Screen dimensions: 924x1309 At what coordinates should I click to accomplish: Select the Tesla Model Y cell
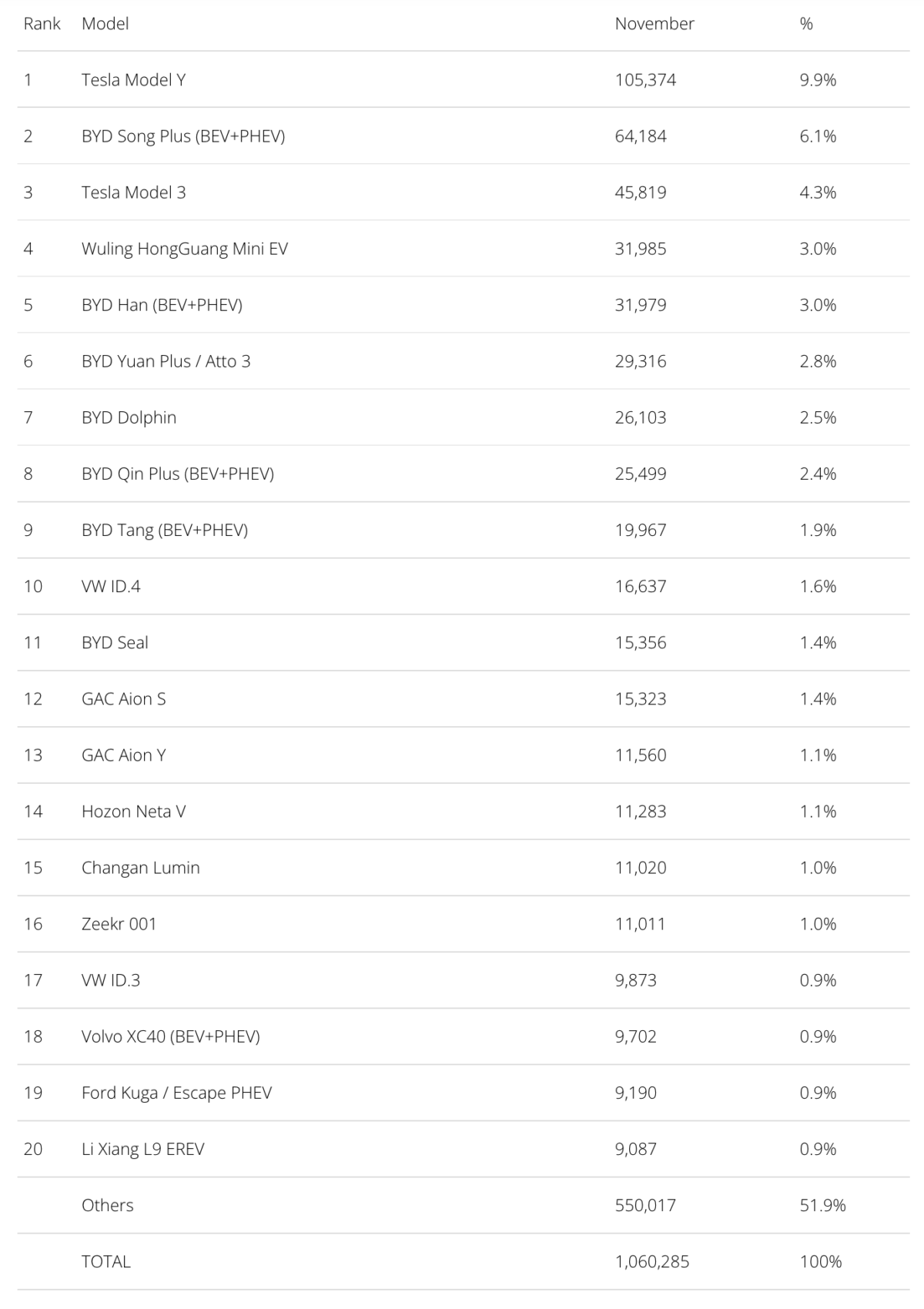(x=133, y=80)
